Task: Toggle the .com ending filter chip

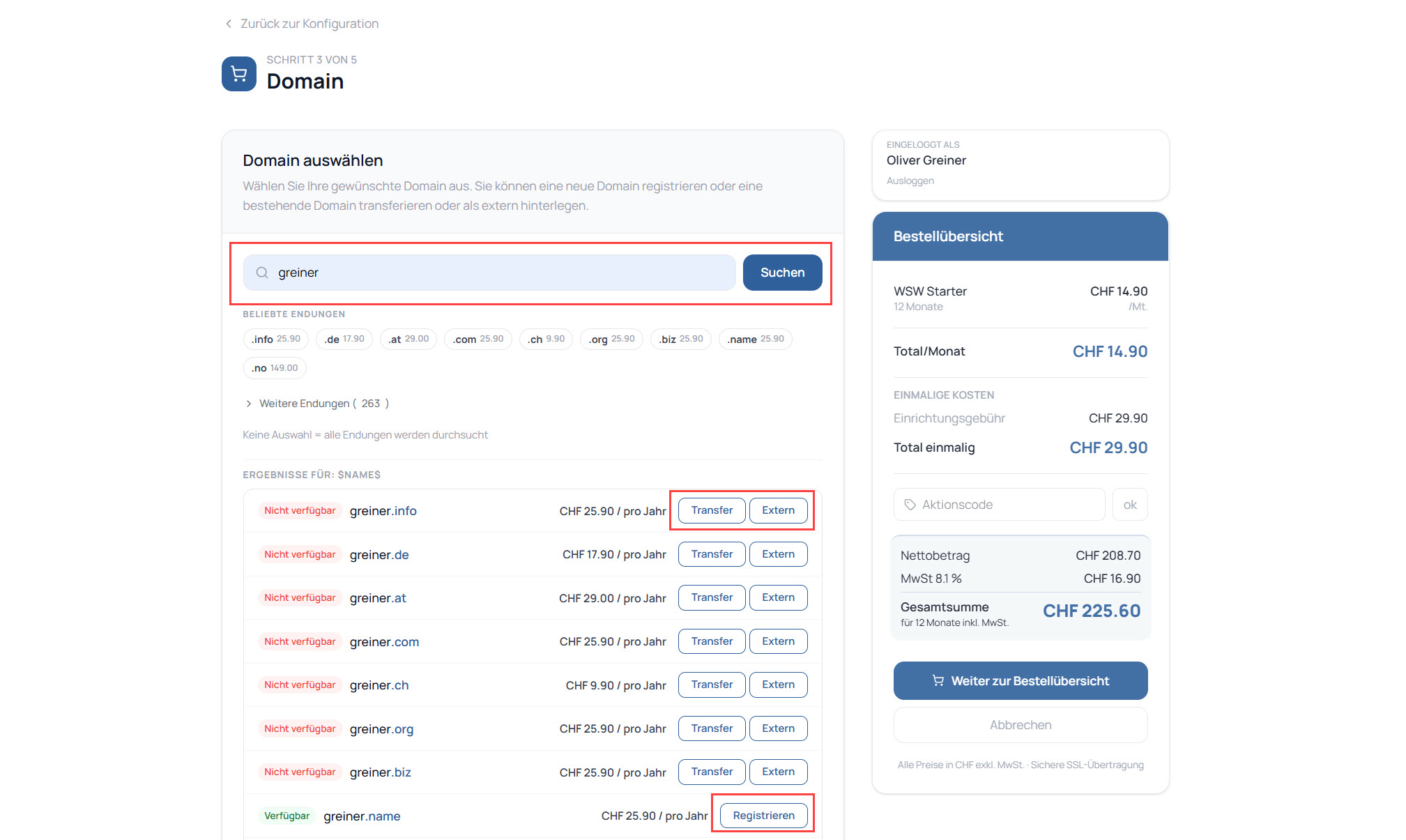Action: tap(477, 339)
